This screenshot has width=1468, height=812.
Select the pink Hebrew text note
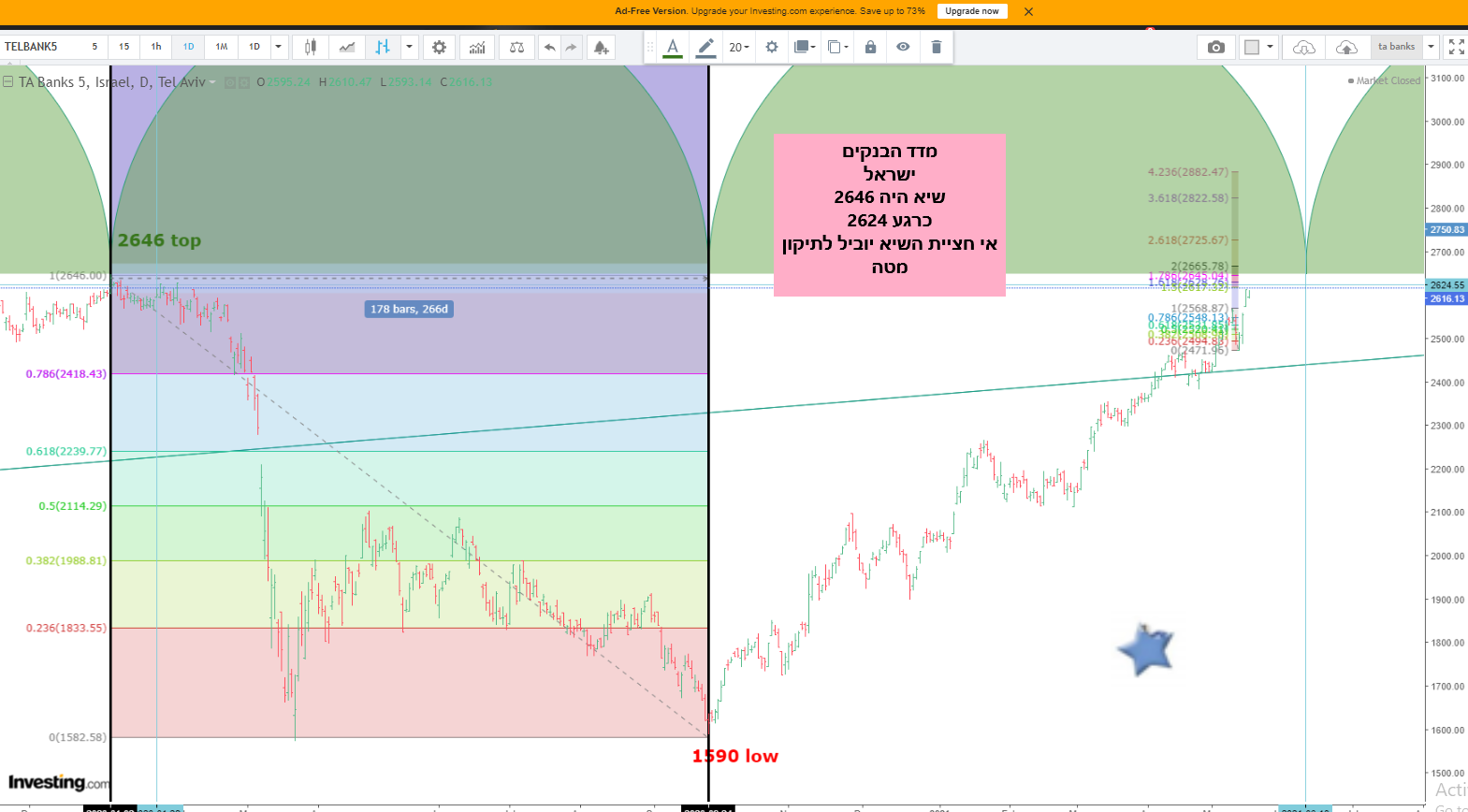[889, 215]
